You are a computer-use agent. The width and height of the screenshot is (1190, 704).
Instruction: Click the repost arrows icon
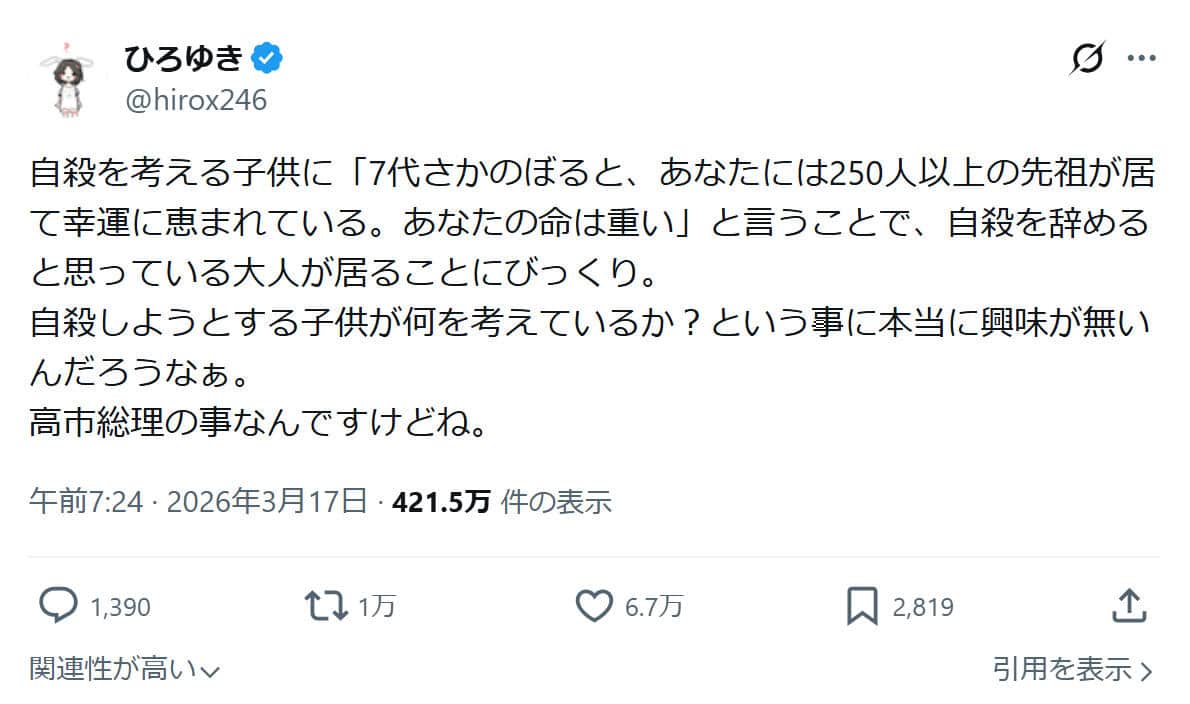(328, 606)
